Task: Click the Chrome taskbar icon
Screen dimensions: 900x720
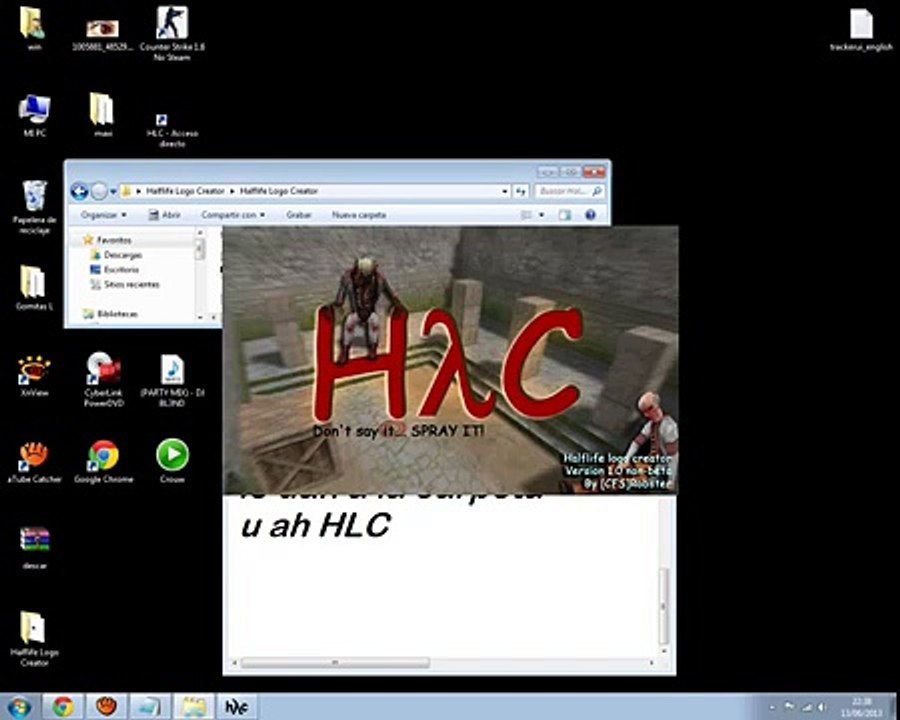Action: point(63,707)
